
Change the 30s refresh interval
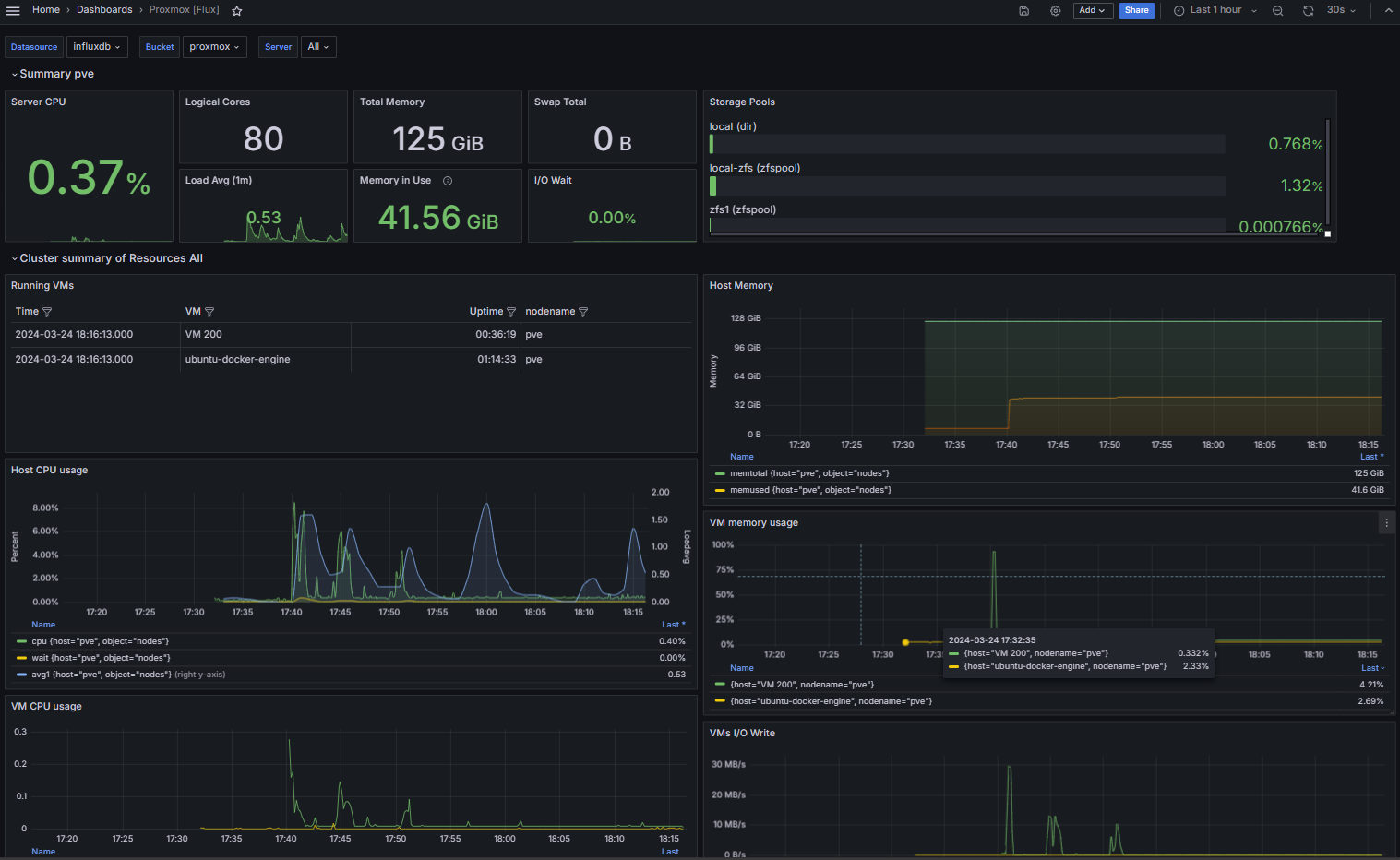coord(1341,11)
